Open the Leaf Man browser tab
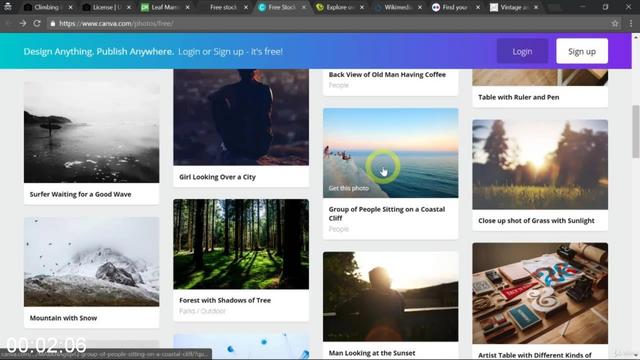 click(165, 7)
